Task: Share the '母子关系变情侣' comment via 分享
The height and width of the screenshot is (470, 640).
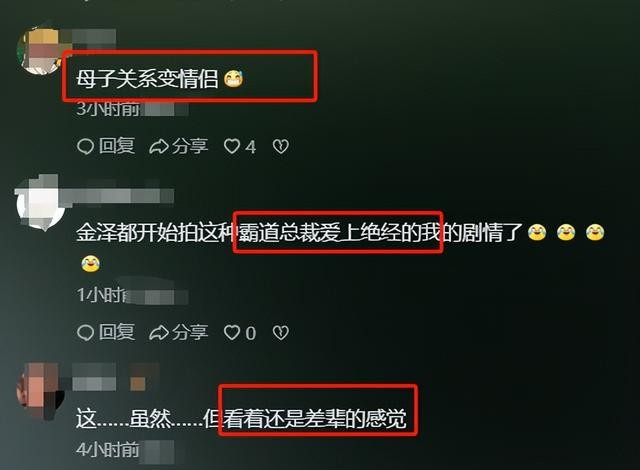Action: [x=179, y=146]
